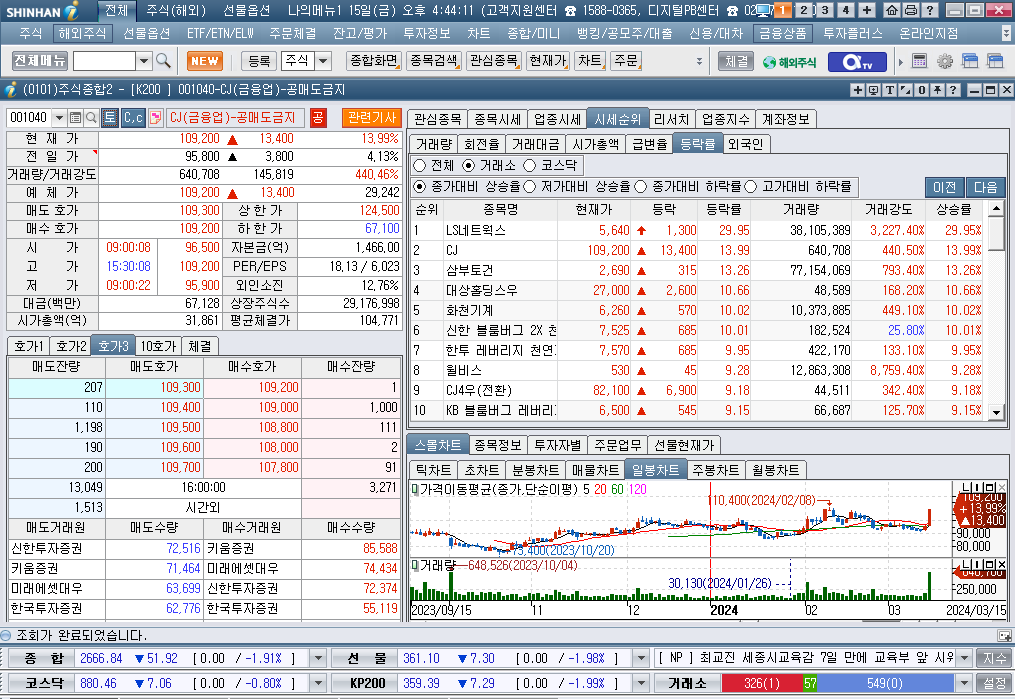Select the 거래소 market radio button
Viewport: 1015px width, 699px height.
(469, 166)
